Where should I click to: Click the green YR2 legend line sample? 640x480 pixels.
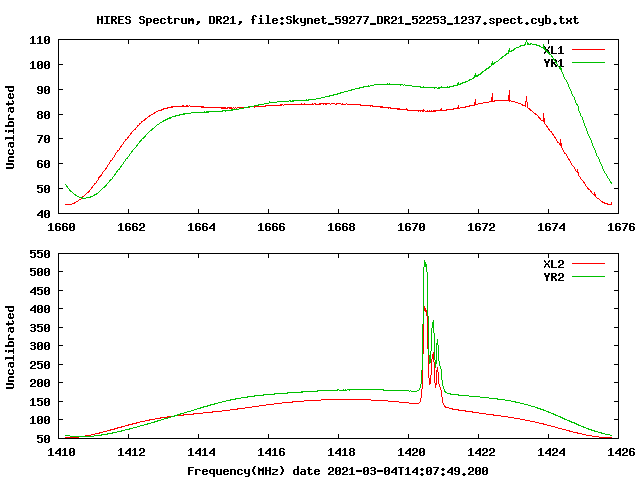click(588, 277)
